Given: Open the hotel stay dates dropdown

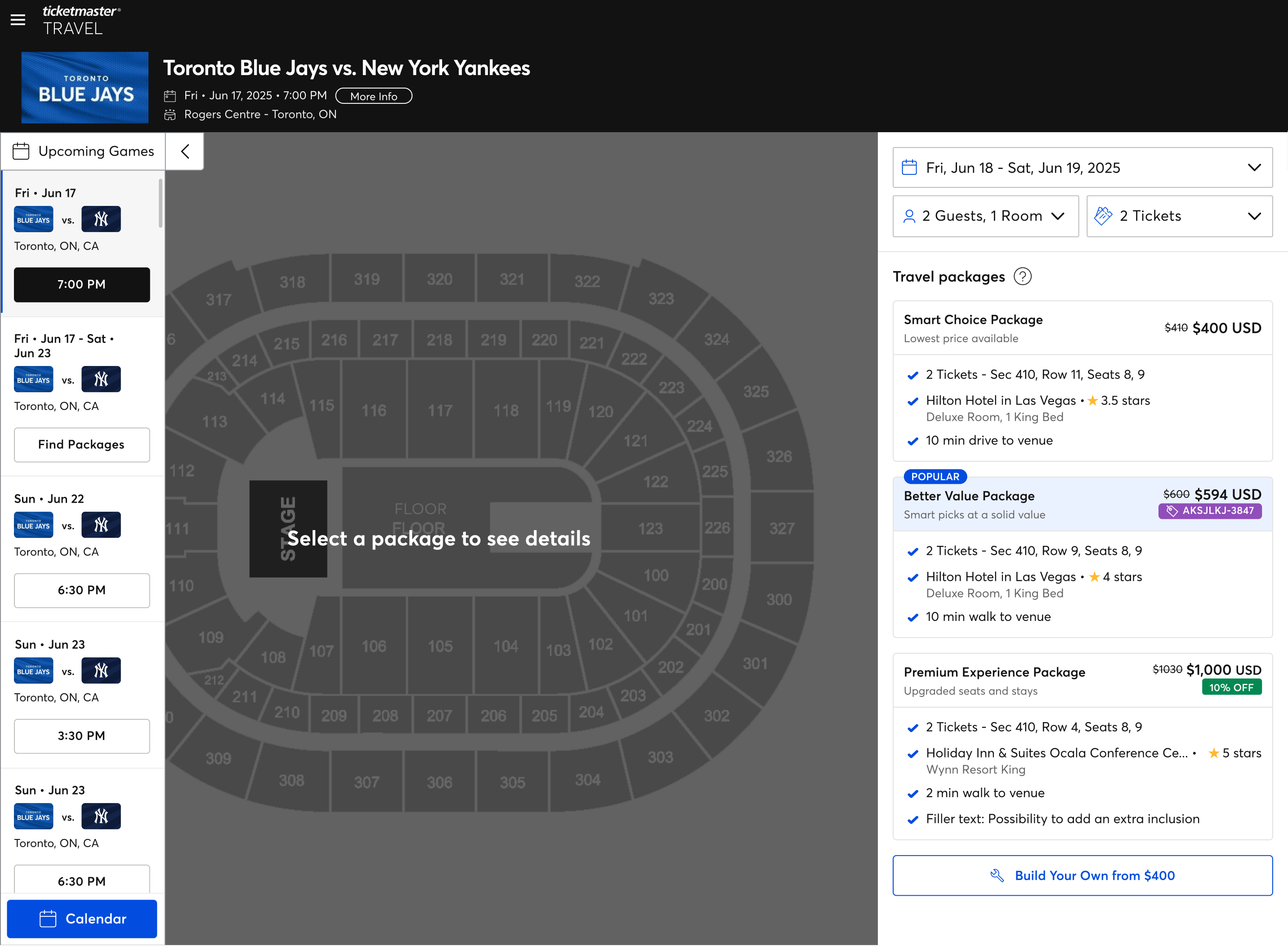Looking at the screenshot, I should coord(1082,168).
